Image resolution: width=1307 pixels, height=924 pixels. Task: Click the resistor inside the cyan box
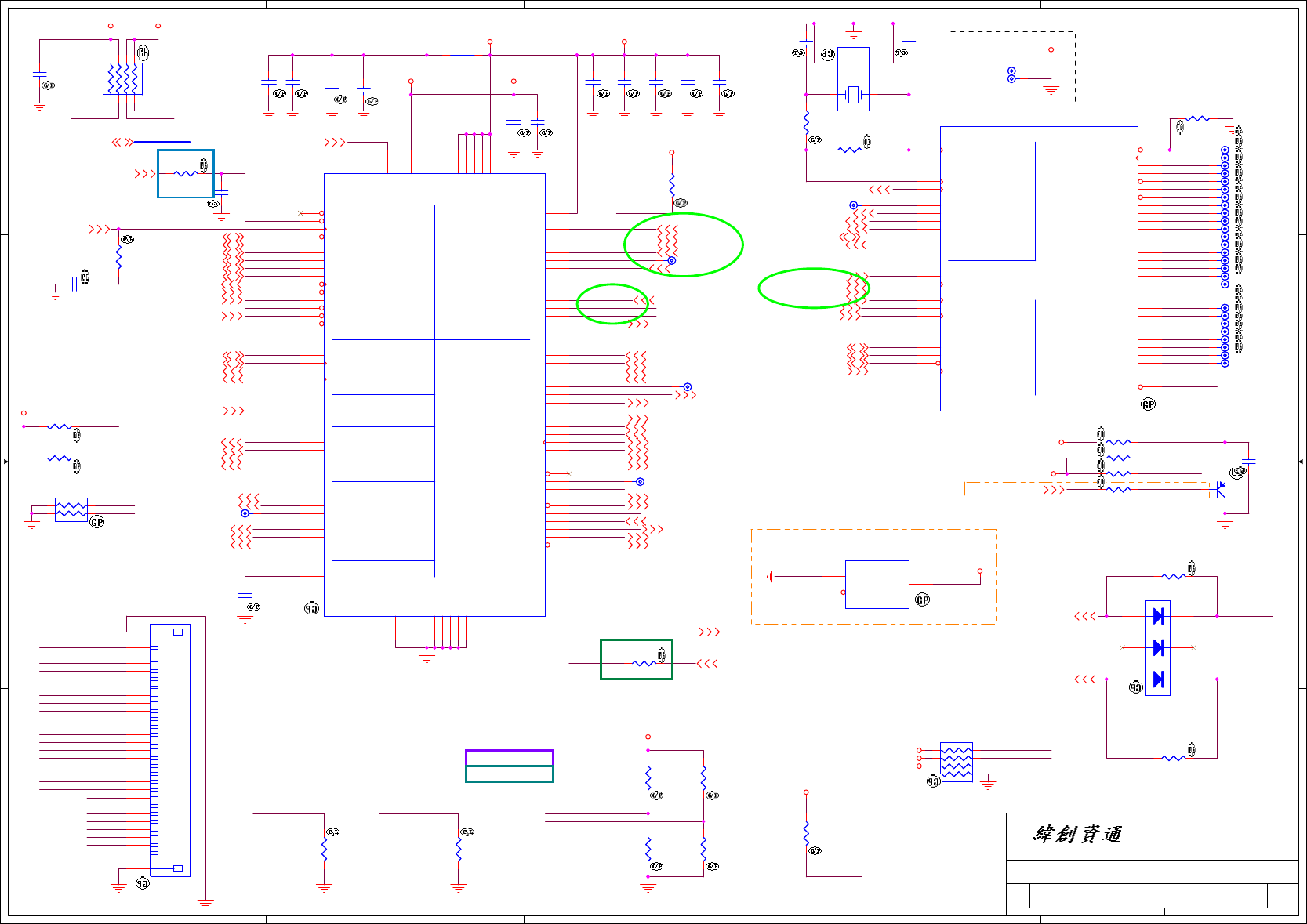186,173
